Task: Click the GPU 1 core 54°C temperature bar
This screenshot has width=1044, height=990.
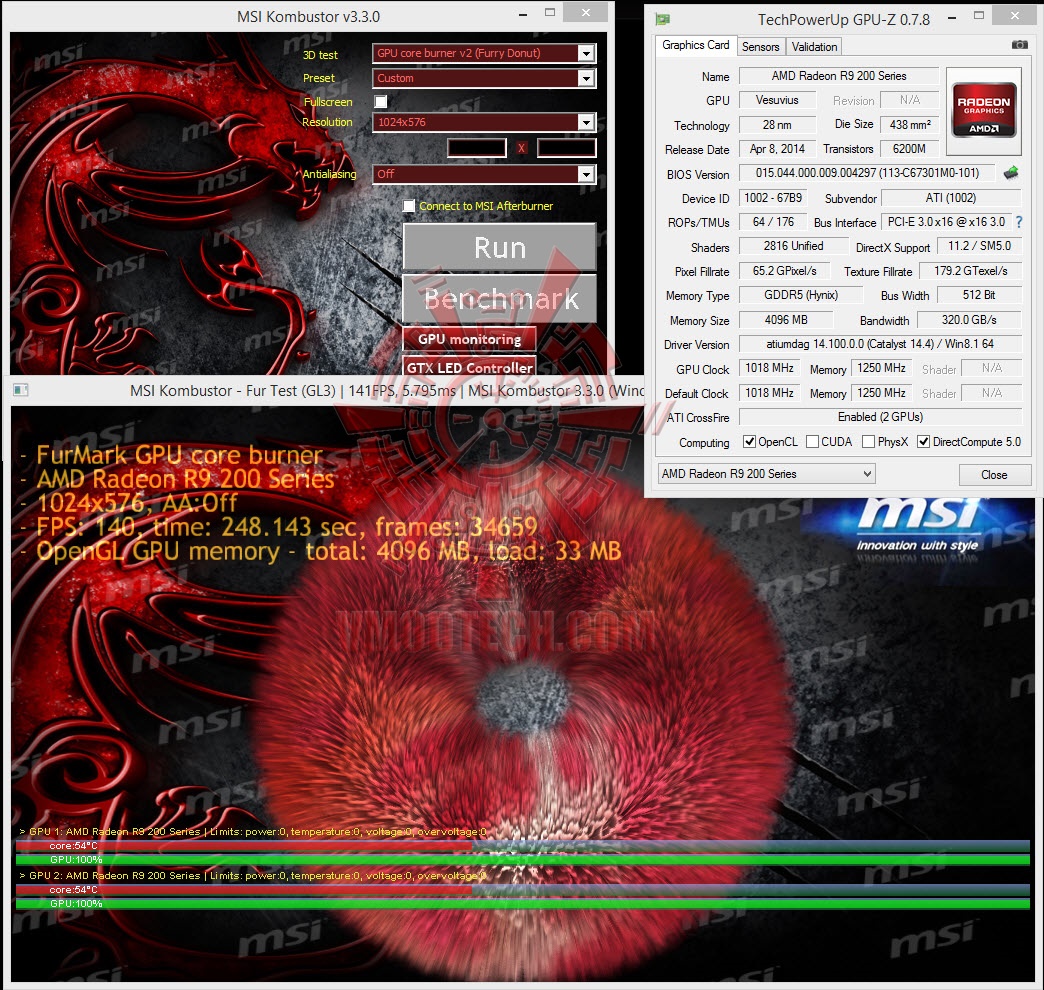Action: click(523, 846)
